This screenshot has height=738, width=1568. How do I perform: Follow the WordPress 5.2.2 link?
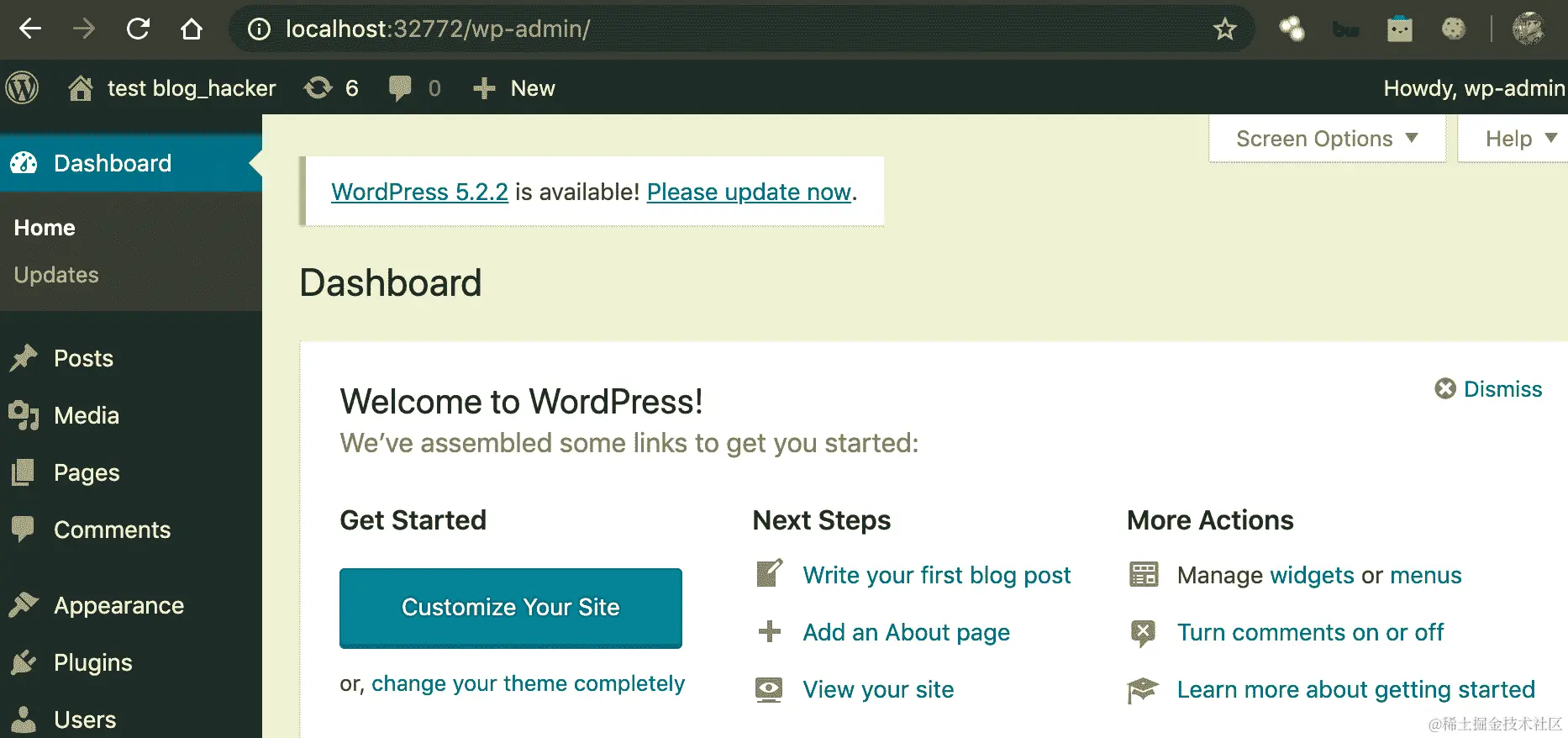419,192
